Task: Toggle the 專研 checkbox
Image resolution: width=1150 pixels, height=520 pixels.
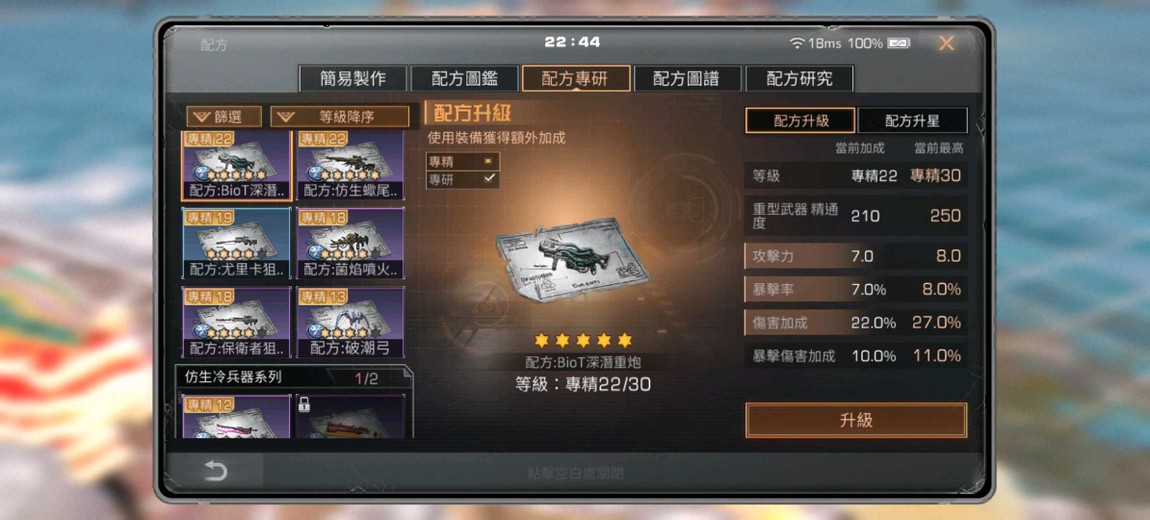Action: (x=463, y=179)
